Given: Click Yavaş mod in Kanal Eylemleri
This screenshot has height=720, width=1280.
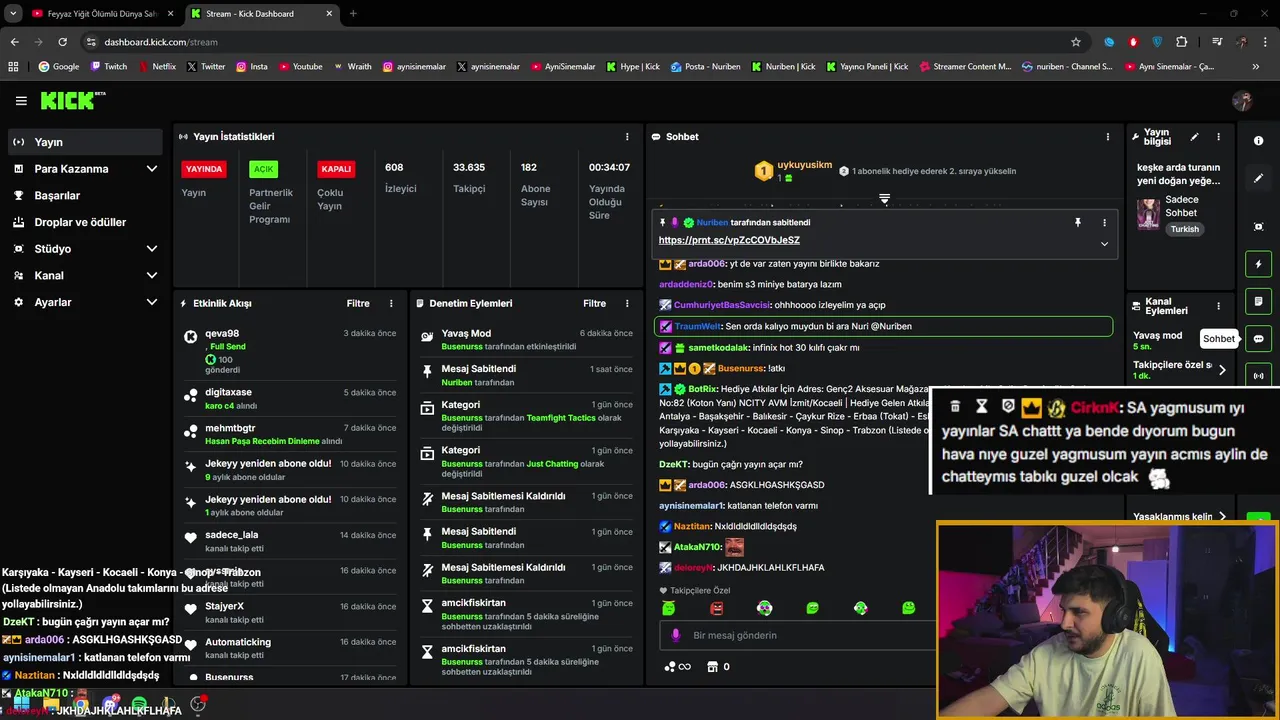Looking at the screenshot, I should coord(1158,340).
